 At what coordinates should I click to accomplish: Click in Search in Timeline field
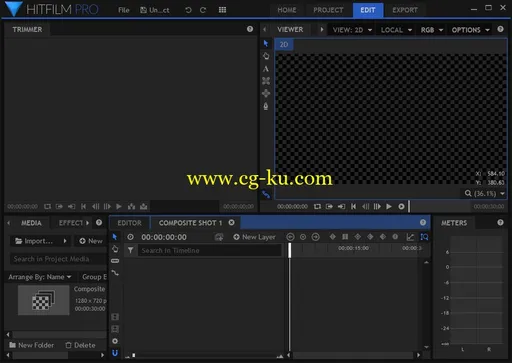210,250
